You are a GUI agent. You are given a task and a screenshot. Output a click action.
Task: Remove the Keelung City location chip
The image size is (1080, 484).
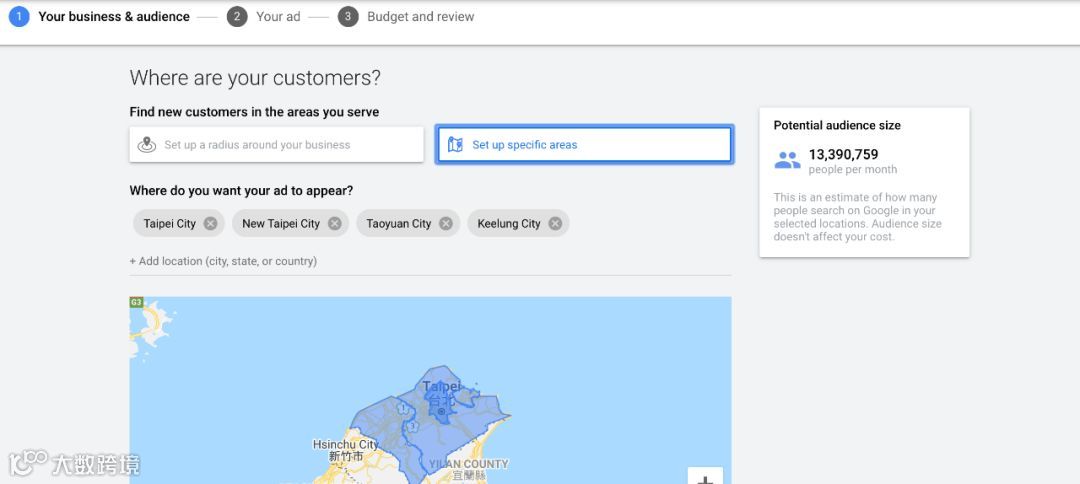555,224
